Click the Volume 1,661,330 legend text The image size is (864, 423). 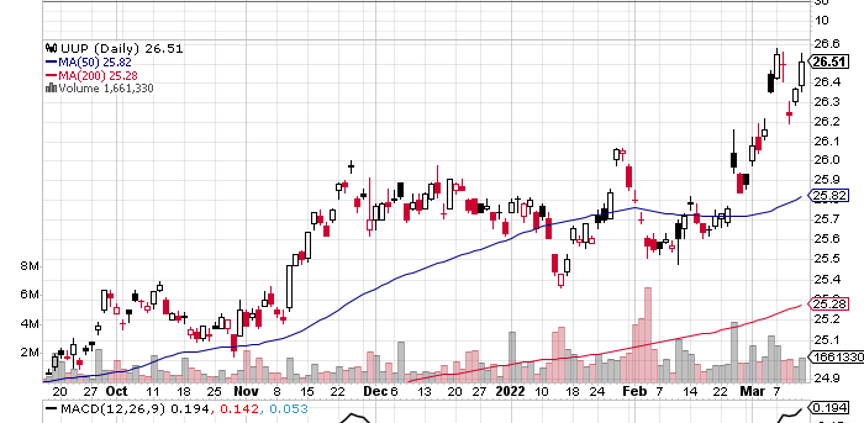click(x=106, y=88)
